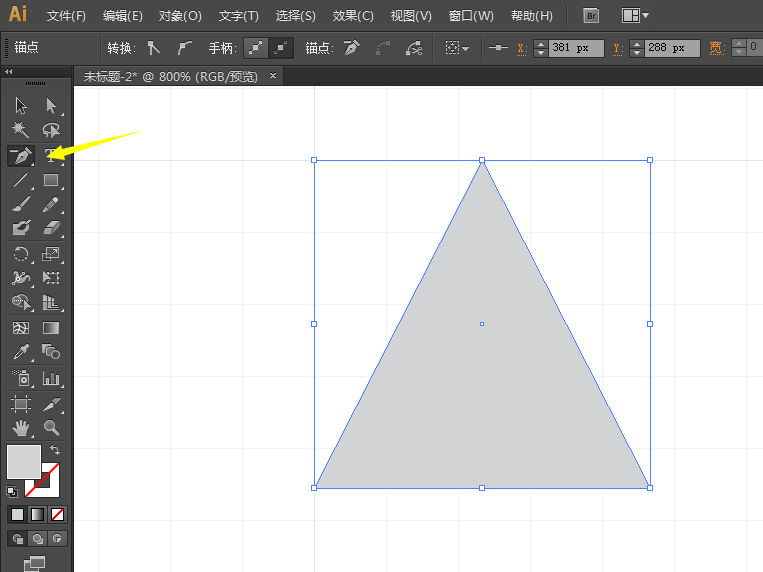Viewport: 763px width, 572px height.
Task: Select the Eraser tool
Action: tap(51, 227)
